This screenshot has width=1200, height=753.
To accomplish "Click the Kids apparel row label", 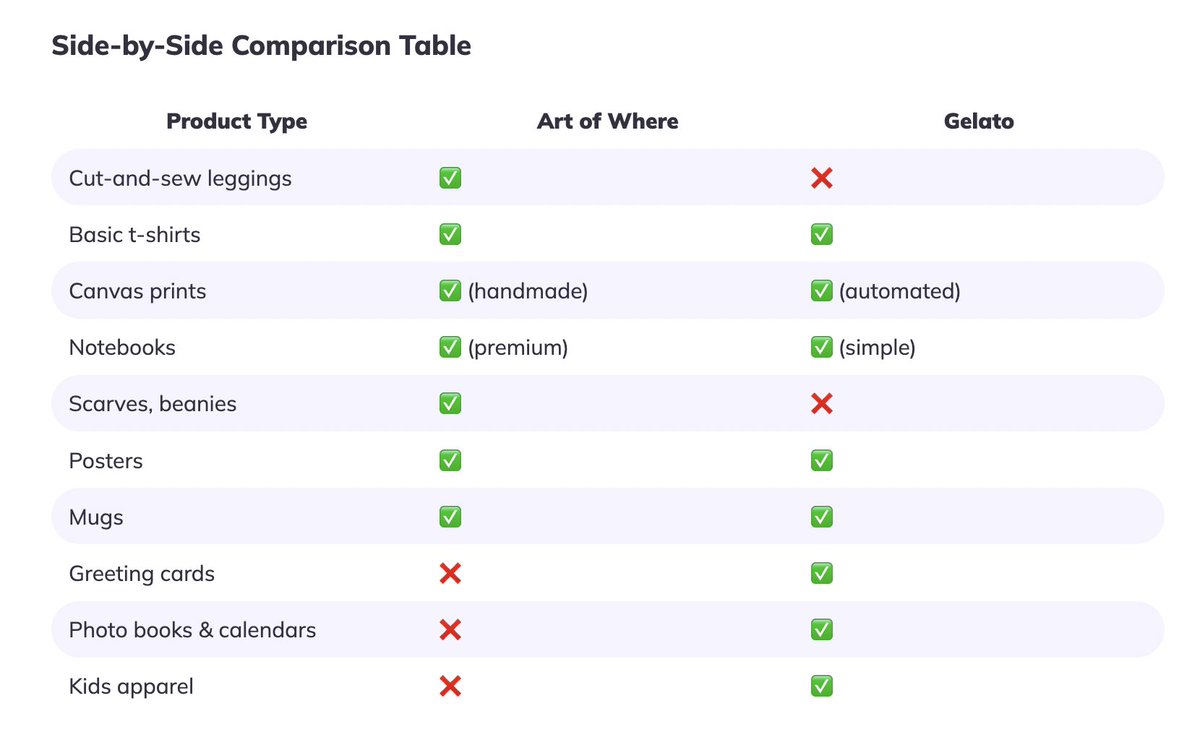I will [131, 686].
